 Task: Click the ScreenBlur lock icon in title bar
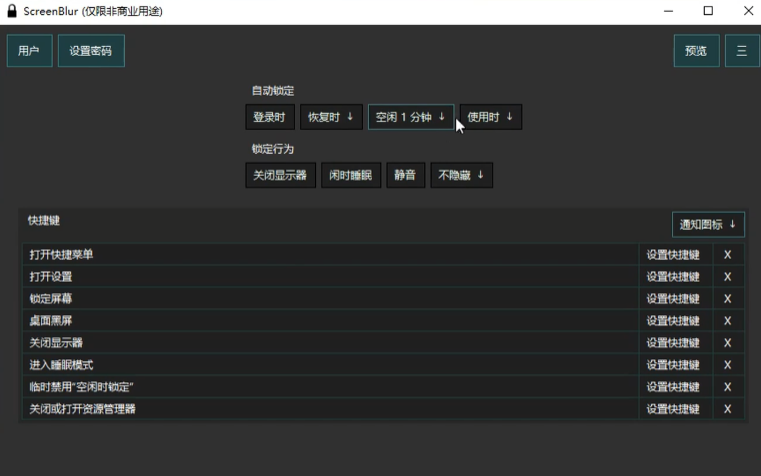[11, 11]
